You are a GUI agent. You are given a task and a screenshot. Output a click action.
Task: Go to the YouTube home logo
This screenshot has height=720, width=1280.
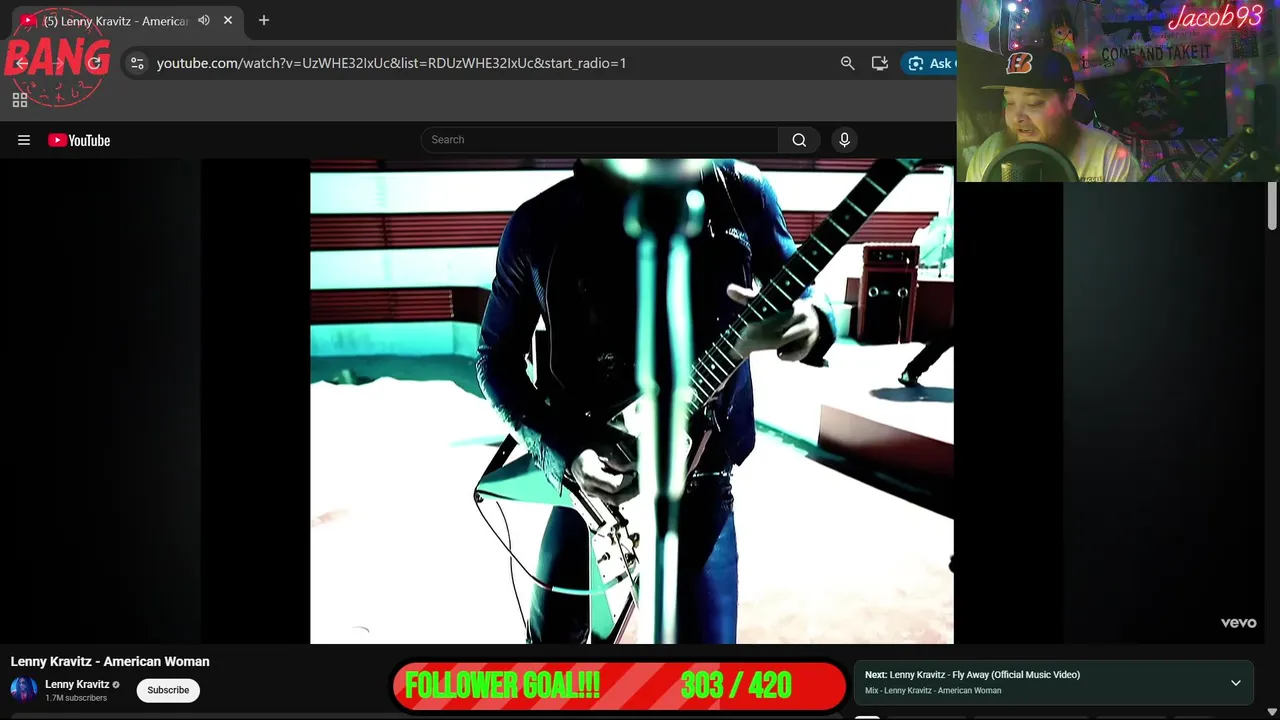point(79,140)
